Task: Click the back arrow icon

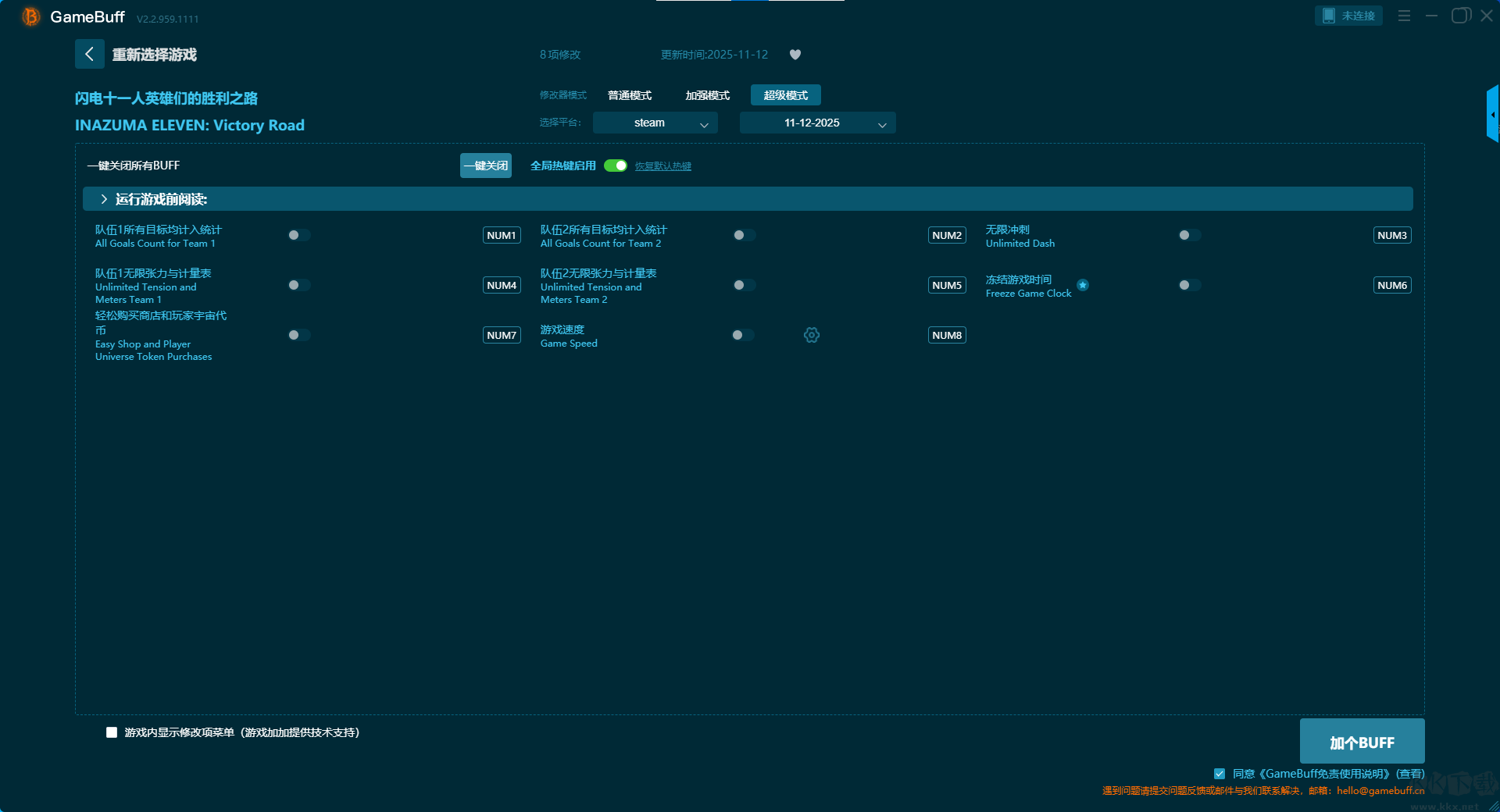Action: (89, 54)
